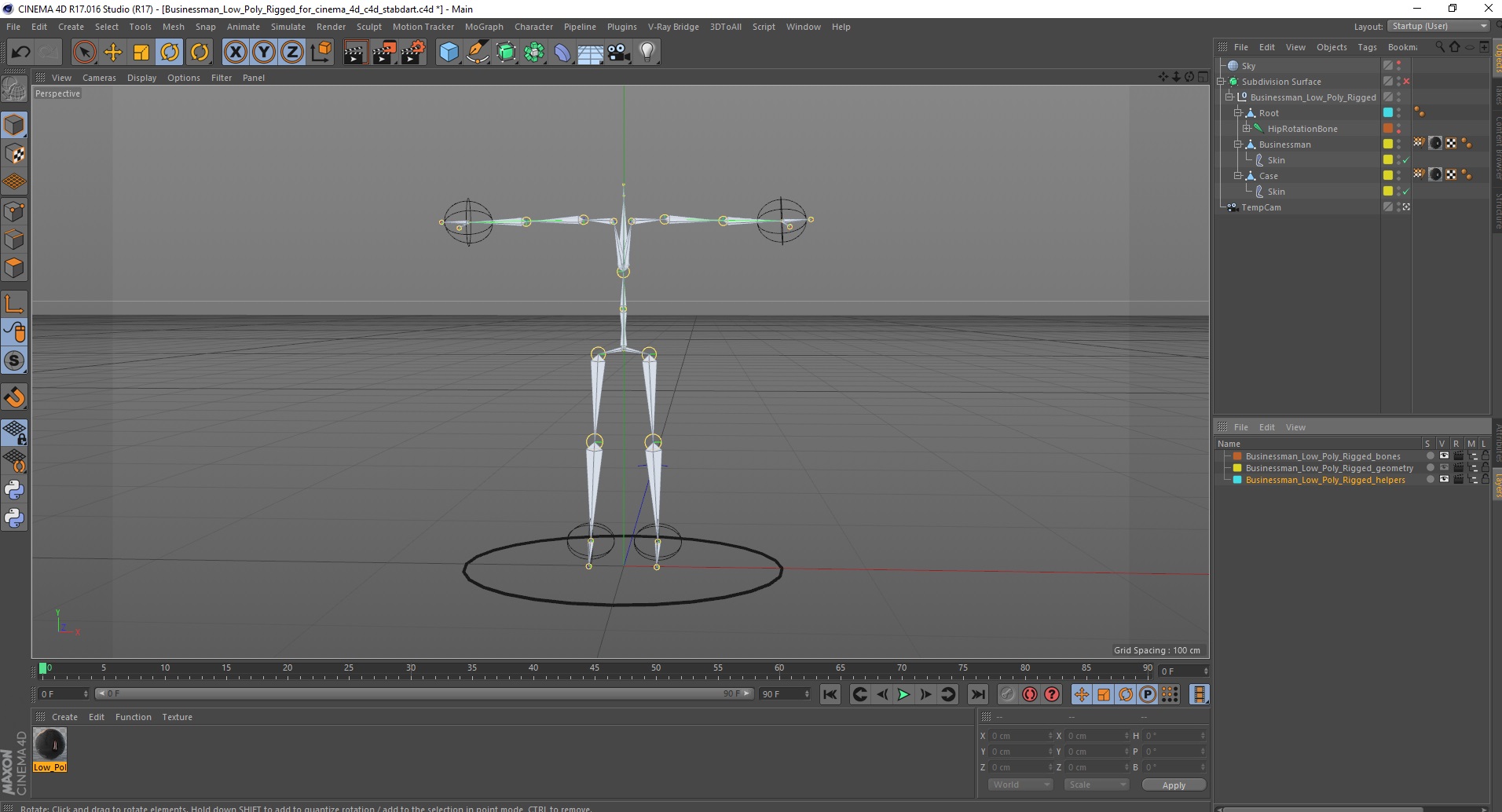
Task: Toggle coordinate system icon
Action: click(x=321, y=53)
